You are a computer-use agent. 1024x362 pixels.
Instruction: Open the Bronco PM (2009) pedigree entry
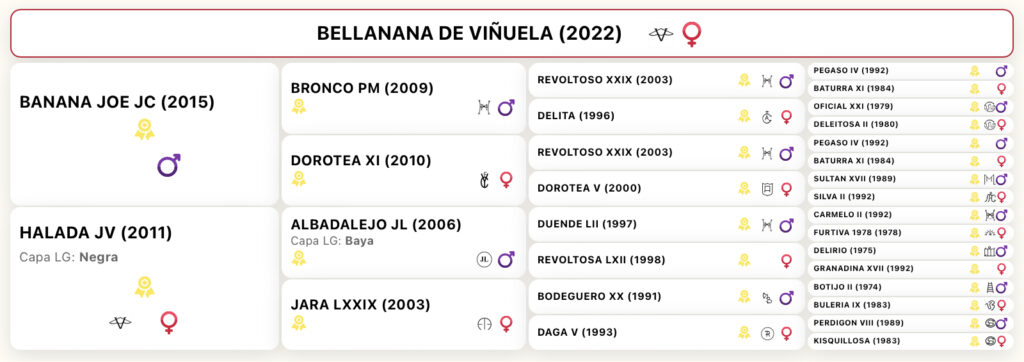403,98
